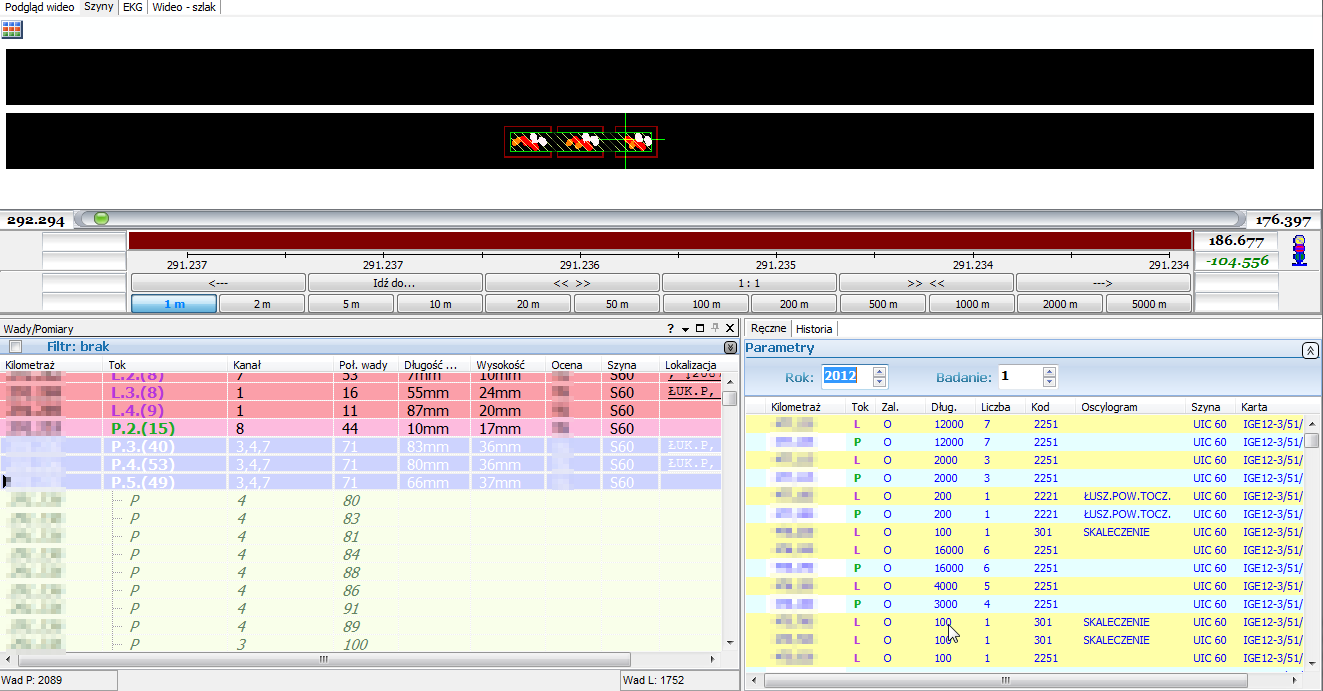Open the Wady/Pomiary panel dropdown arrow menu
The image size is (1323, 691).
(x=685, y=328)
